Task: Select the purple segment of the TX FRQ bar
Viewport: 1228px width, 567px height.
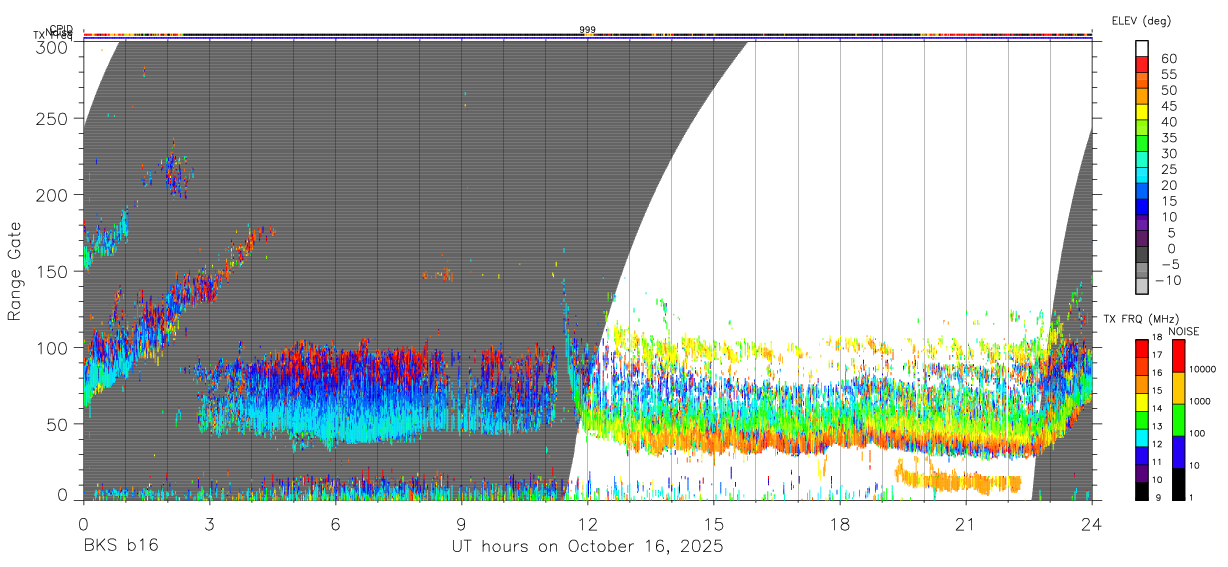Action: (x=1142, y=475)
